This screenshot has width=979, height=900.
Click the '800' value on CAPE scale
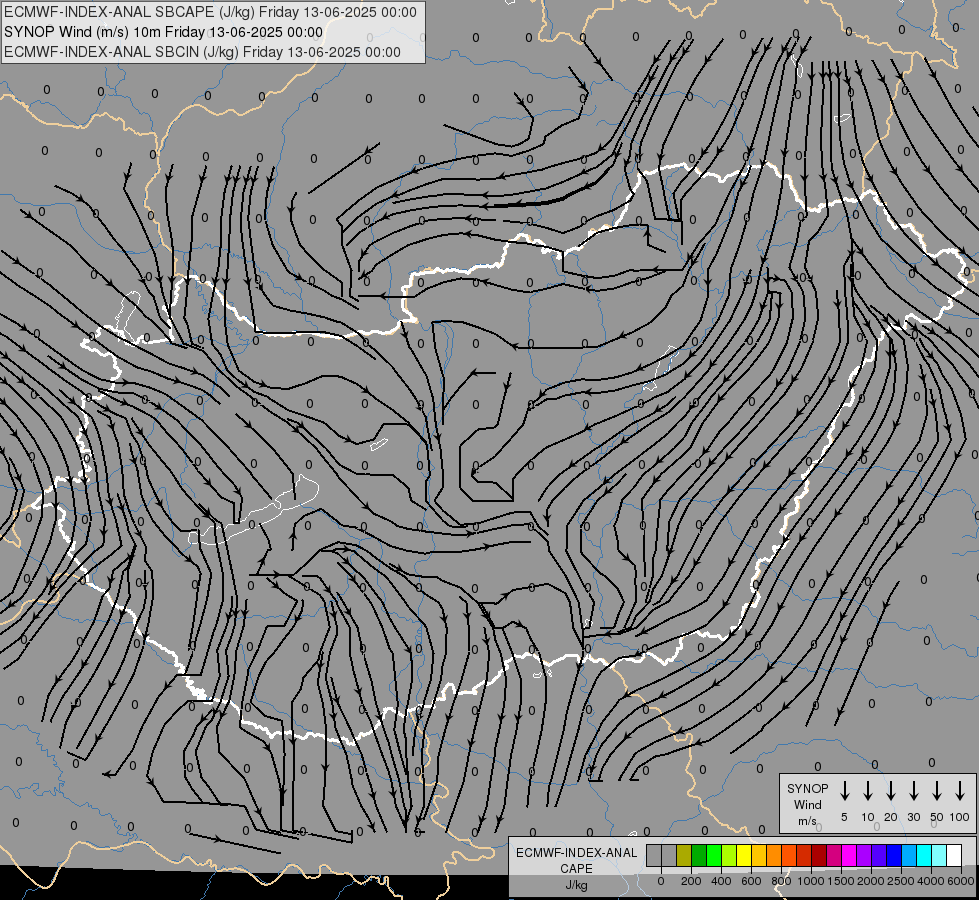pyautogui.click(x=781, y=881)
